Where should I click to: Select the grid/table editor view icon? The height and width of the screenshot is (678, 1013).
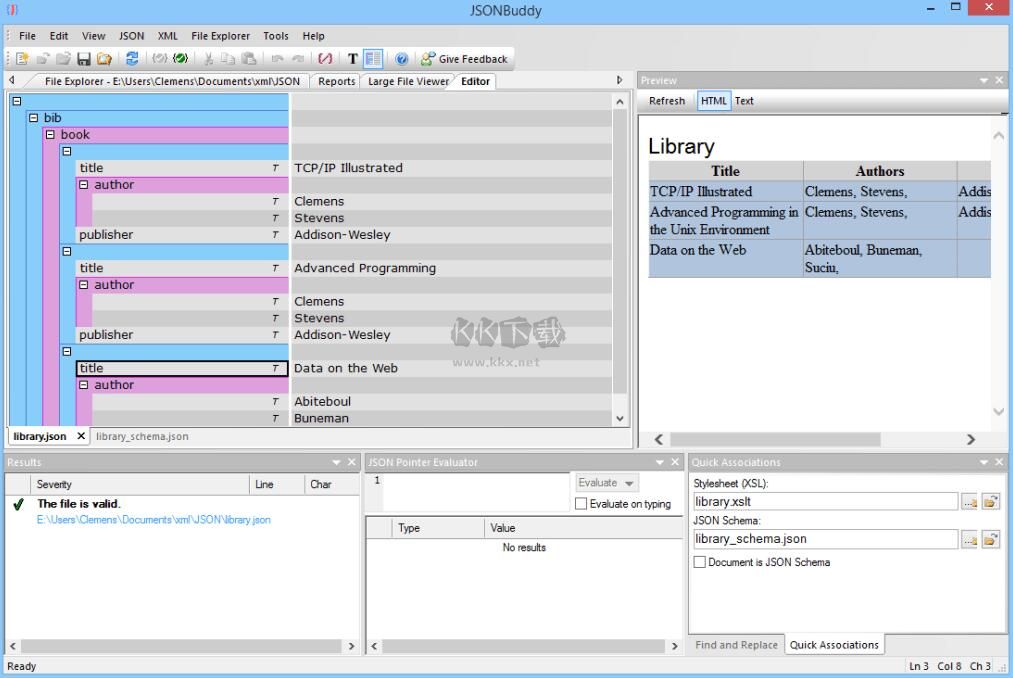[371, 58]
